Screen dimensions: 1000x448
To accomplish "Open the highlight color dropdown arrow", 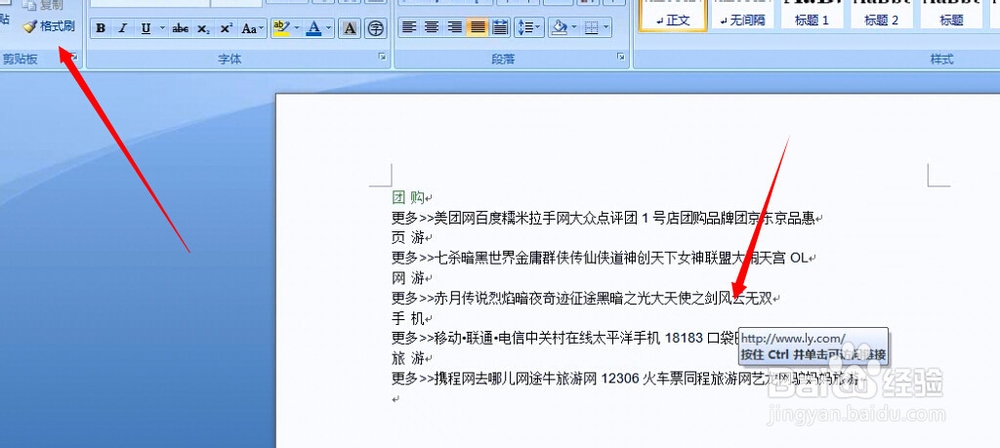I will [x=296, y=28].
